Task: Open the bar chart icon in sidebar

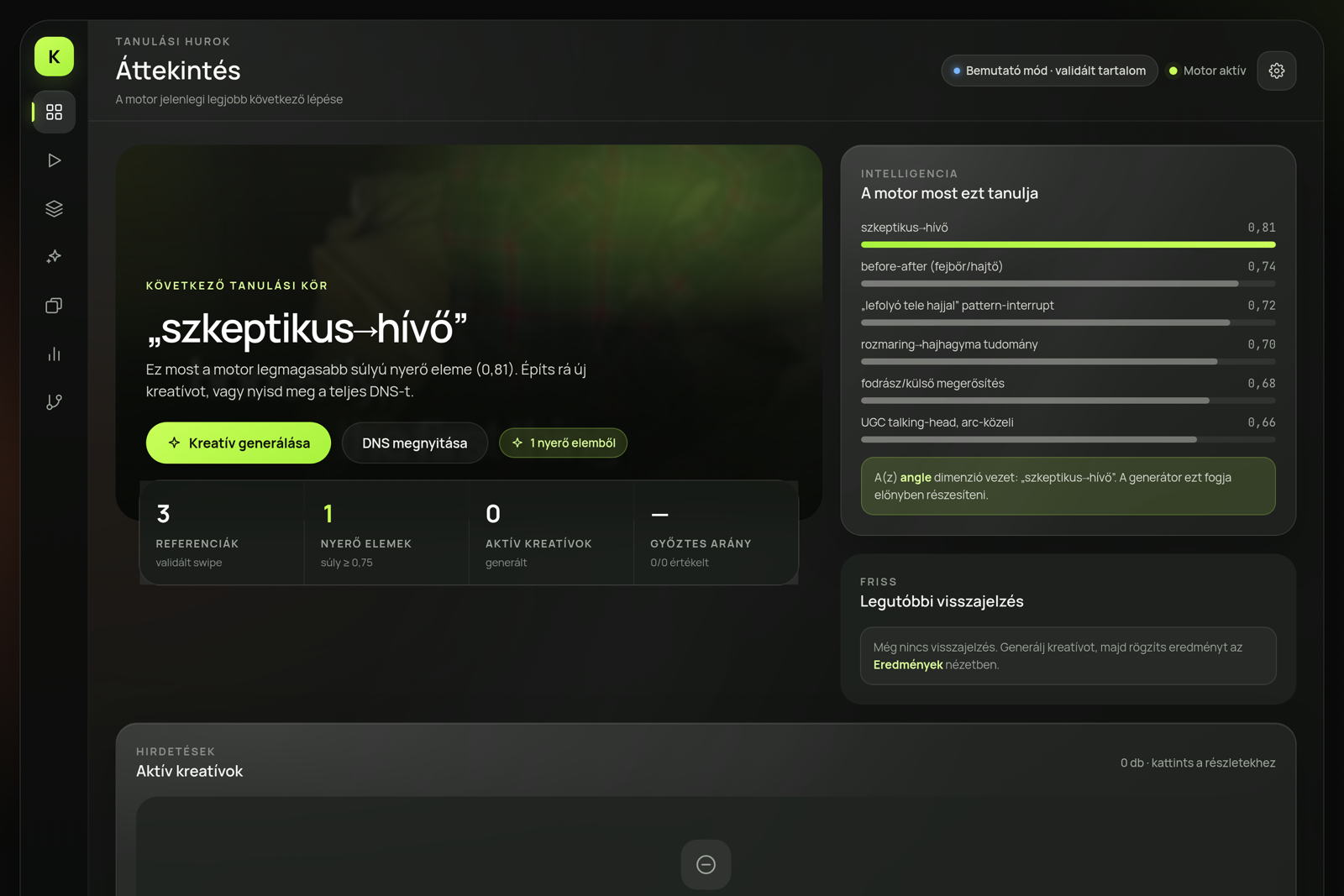Action: (54, 354)
